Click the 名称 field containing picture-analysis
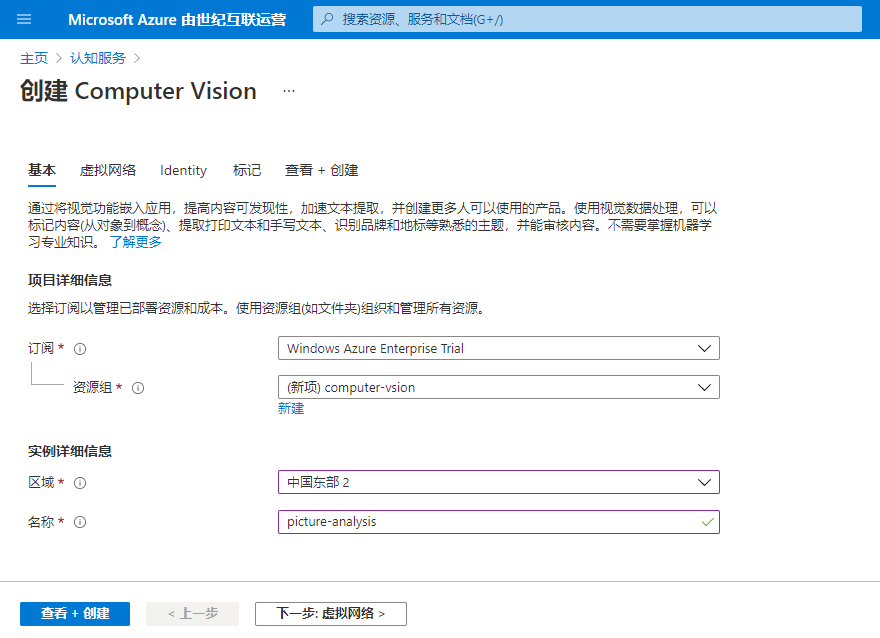The height and width of the screenshot is (638, 880). pyautogui.click(x=499, y=522)
